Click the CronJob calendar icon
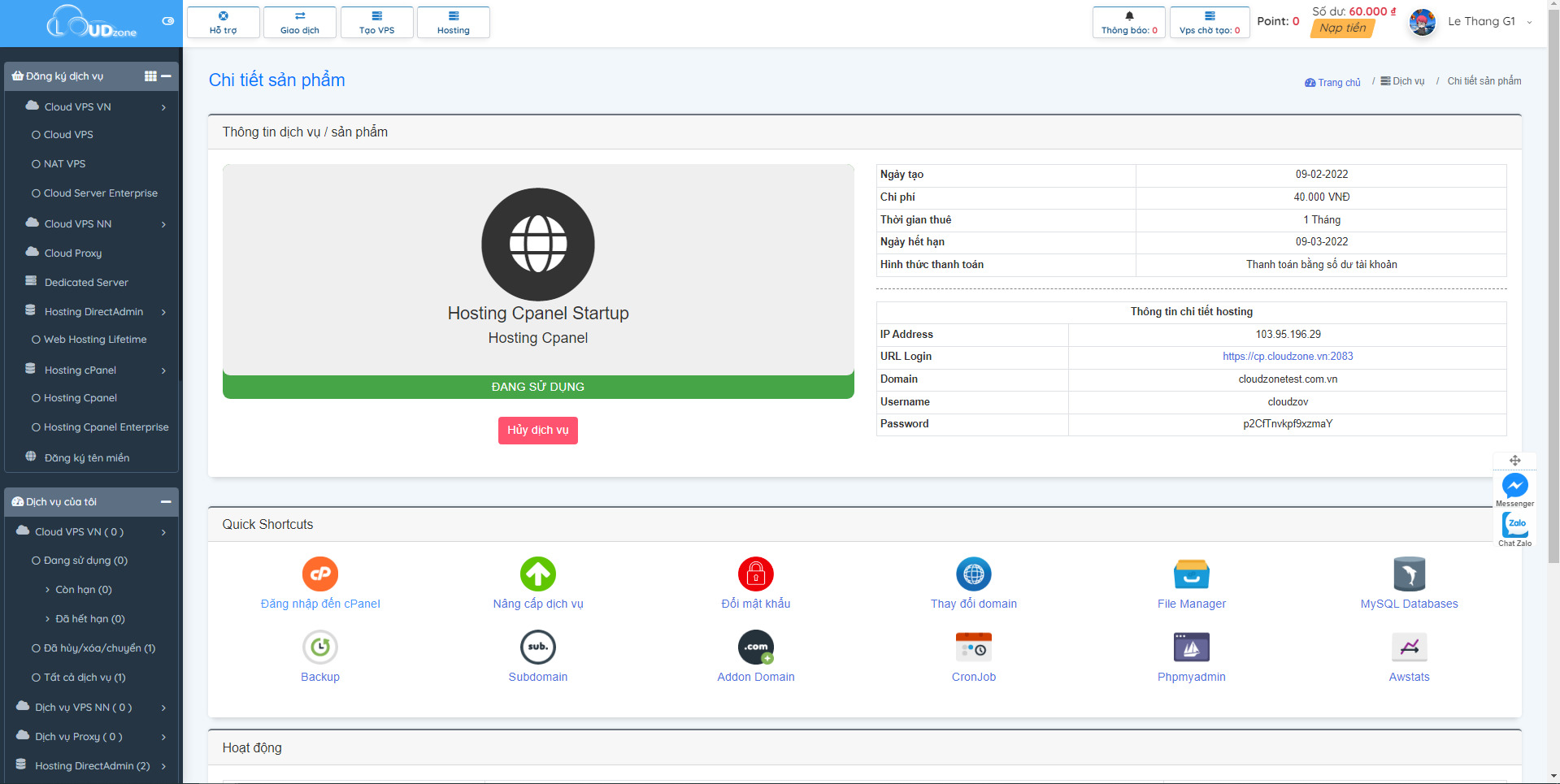This screenshot has height=784, width=1560. [x=973, y=648]
